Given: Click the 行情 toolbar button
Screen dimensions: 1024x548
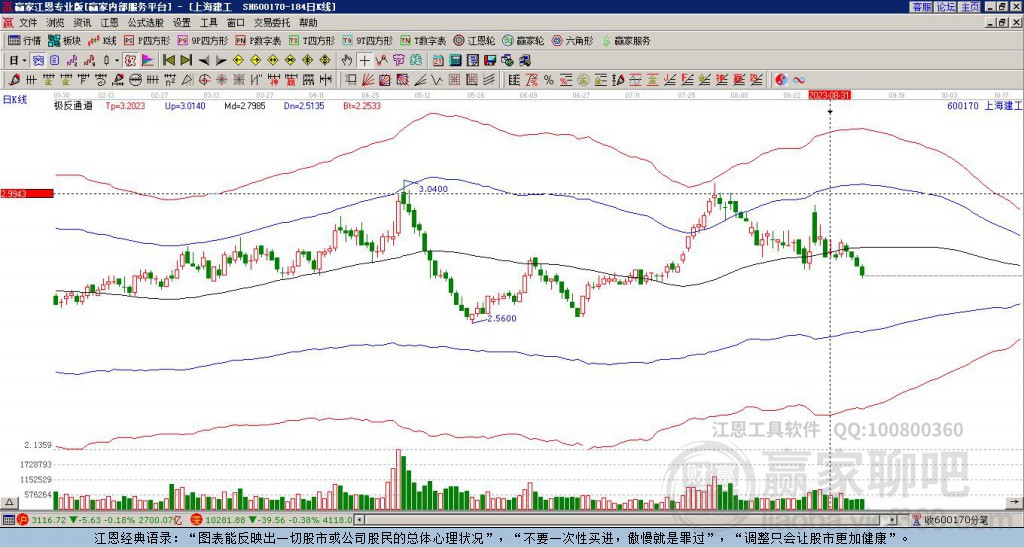Looking at the screenshot, I should pyautogui.click(x=25, y=41).
